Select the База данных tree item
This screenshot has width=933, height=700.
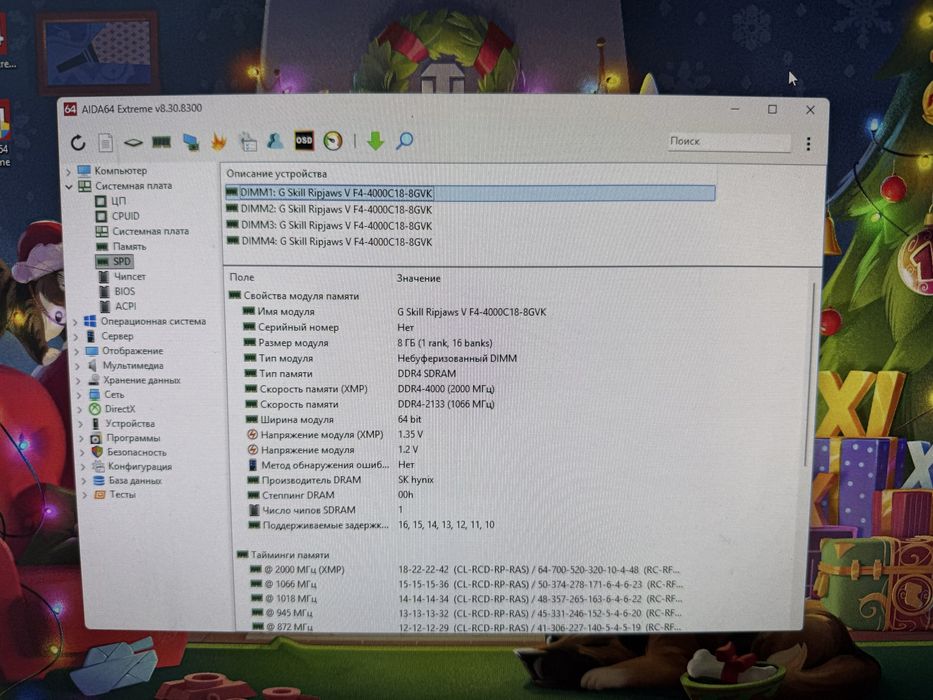click(x=128, y=480)
